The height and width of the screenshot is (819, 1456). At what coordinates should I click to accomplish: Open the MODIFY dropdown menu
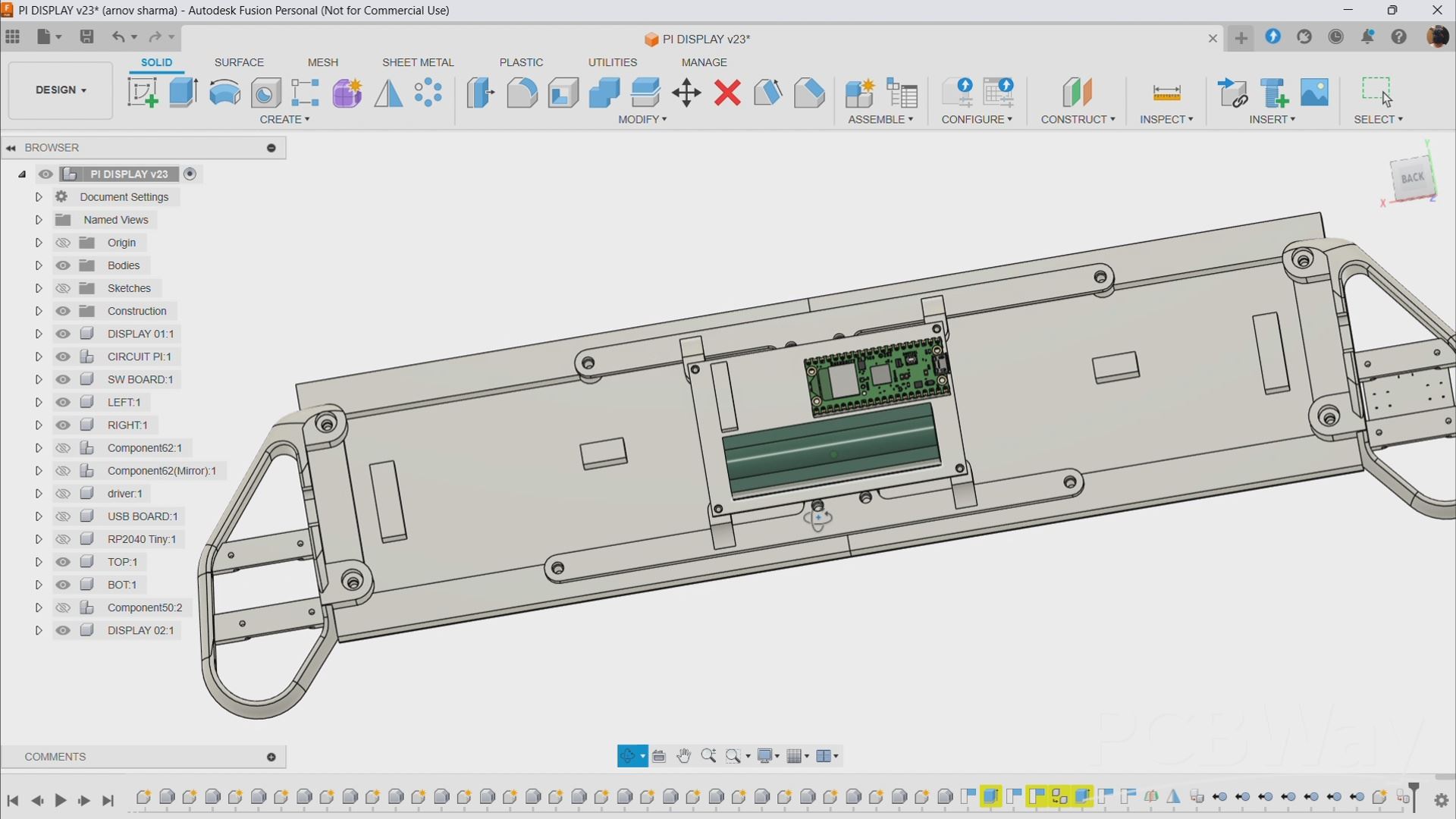(642, 119)
